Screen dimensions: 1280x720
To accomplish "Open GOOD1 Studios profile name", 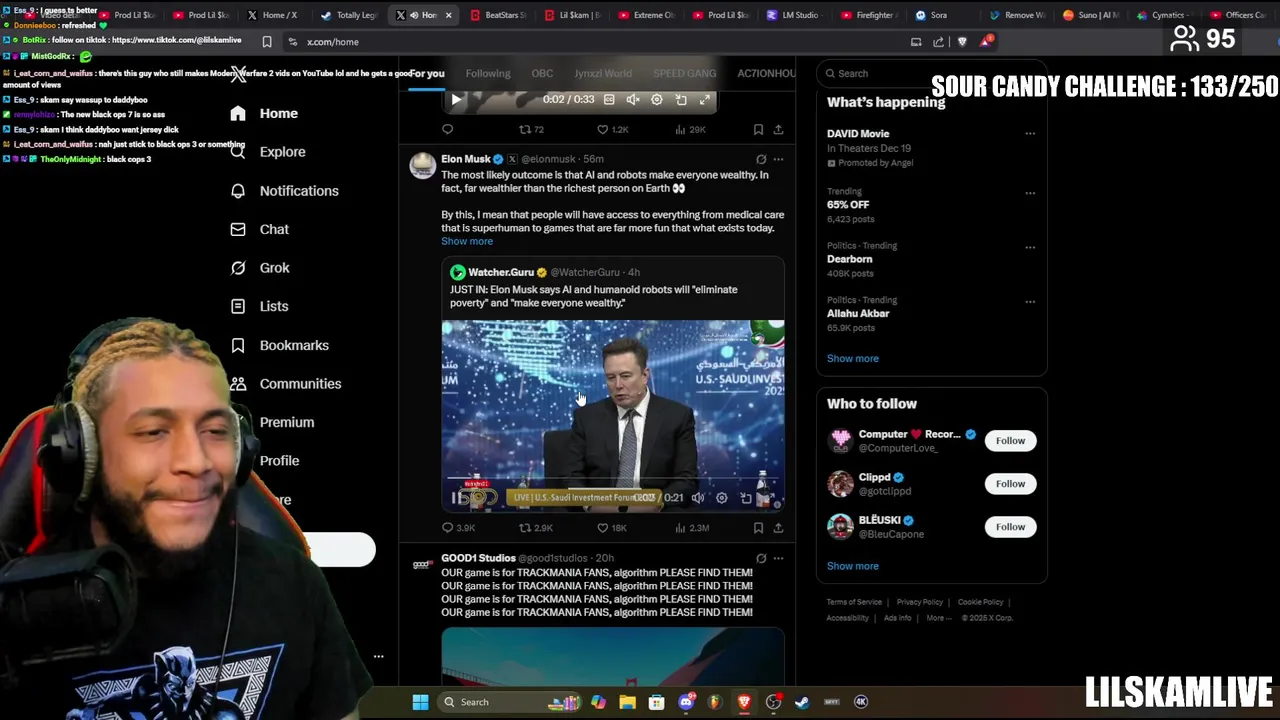I will (478, 558).
